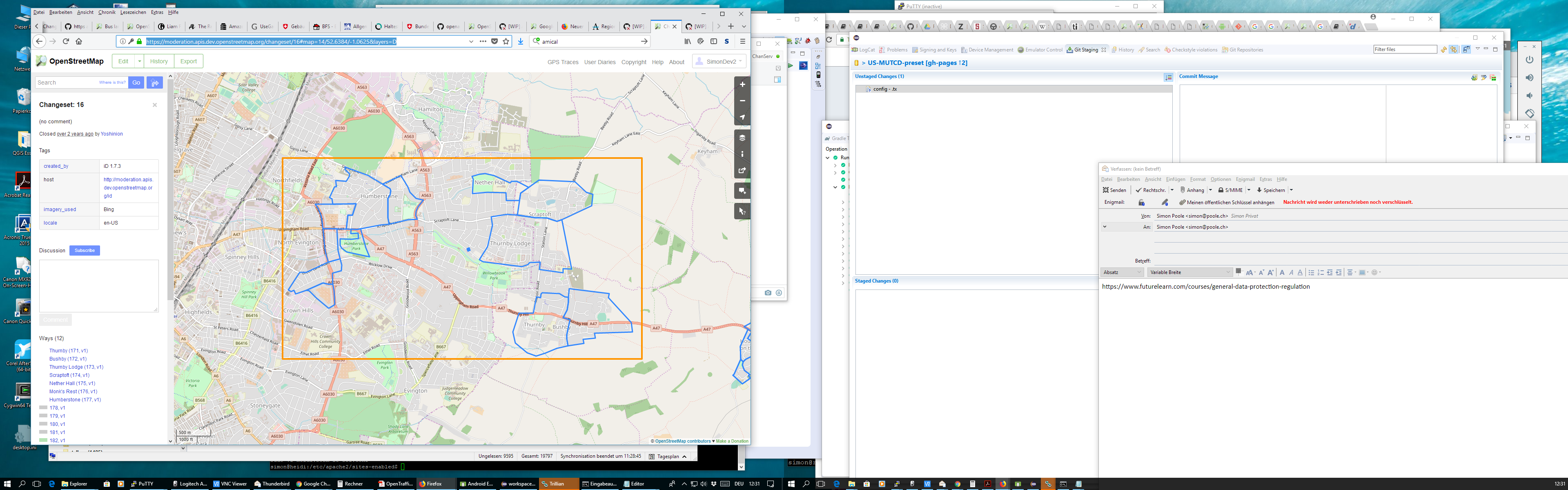Open the S/MIME dropdown arrow
Viewport: 1568px width, 490px height.
pos(1248,190)
